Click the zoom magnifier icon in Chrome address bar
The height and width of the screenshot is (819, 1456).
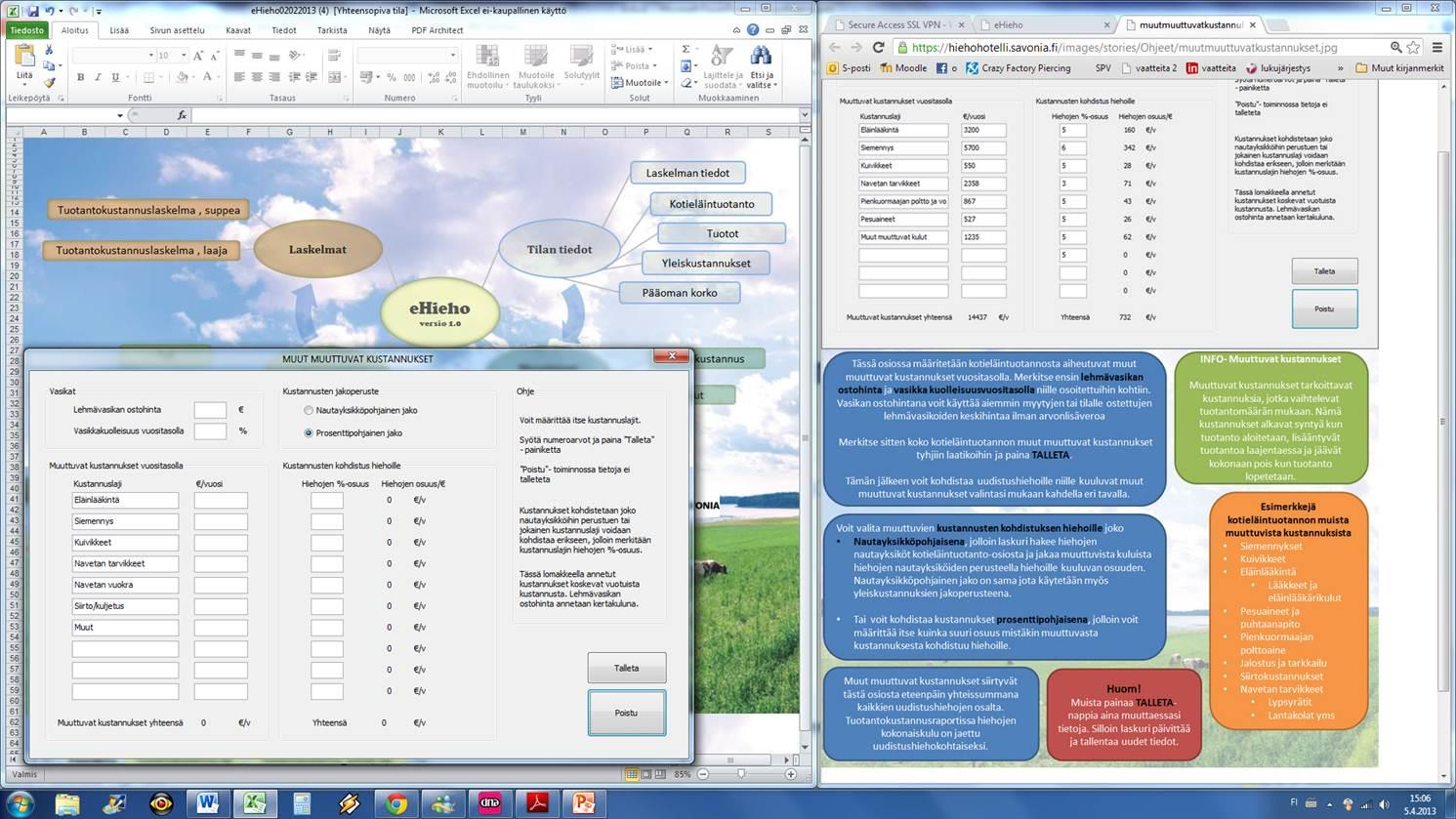pos(1395,47)
